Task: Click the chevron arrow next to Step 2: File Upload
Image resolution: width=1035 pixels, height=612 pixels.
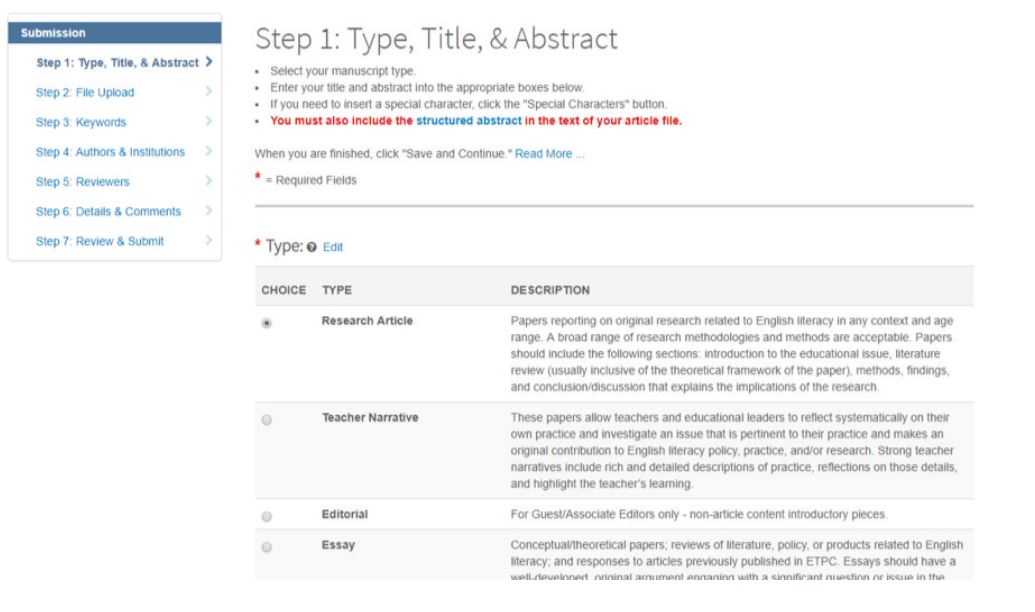Action: coord(209,91)
